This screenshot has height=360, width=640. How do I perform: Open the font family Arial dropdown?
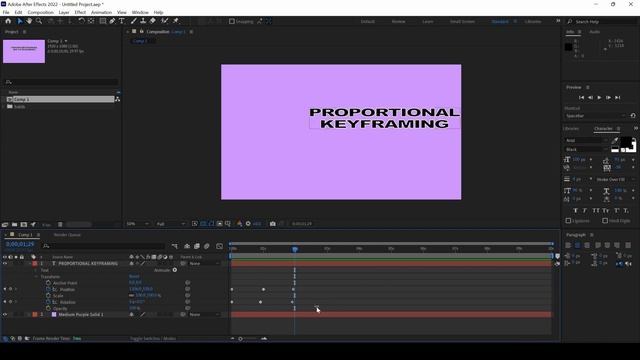(586, 140)
